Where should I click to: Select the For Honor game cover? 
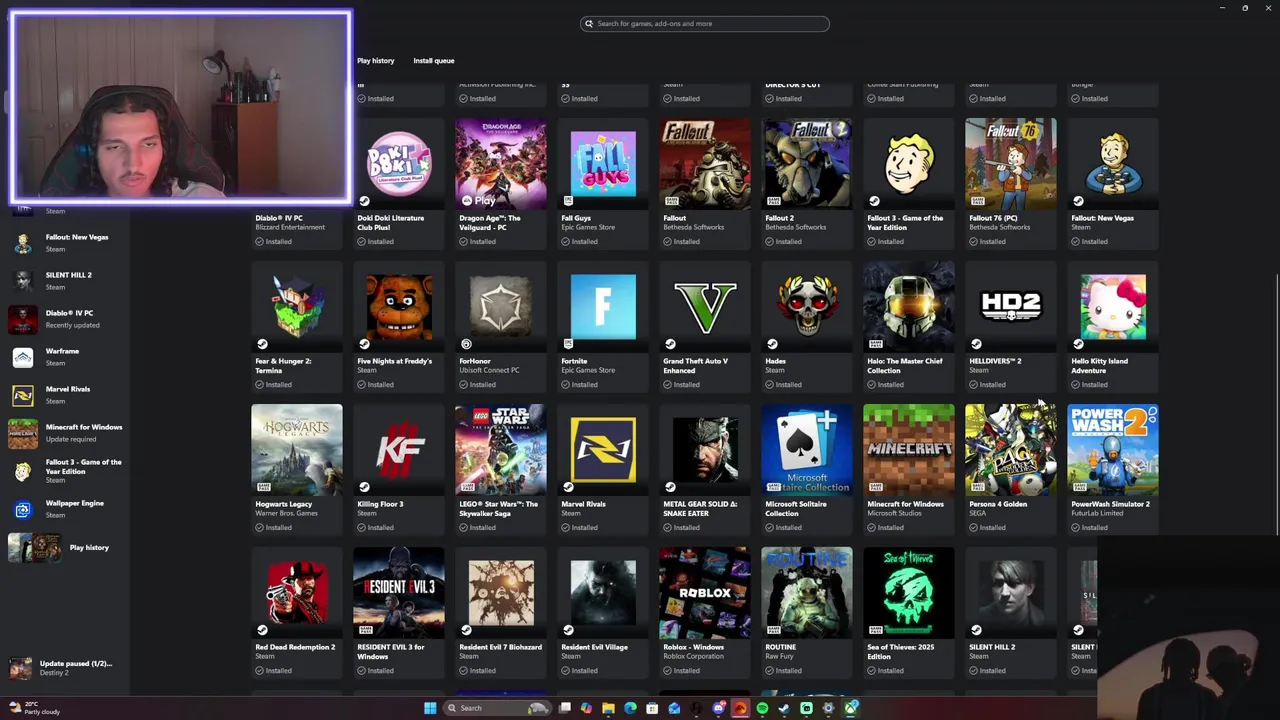pyautogui.click(x=501, y=307)
